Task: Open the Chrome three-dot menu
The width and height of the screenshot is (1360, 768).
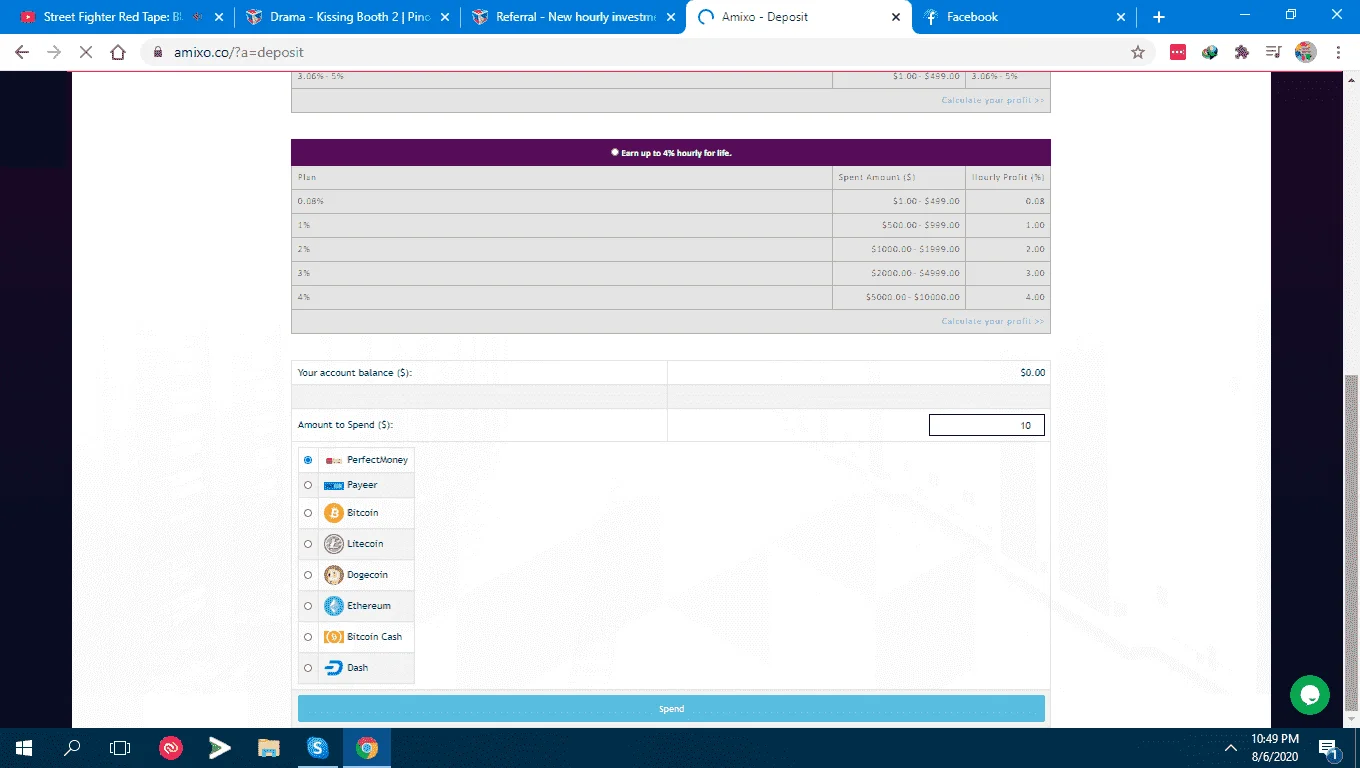Action: coord(1338,52)
